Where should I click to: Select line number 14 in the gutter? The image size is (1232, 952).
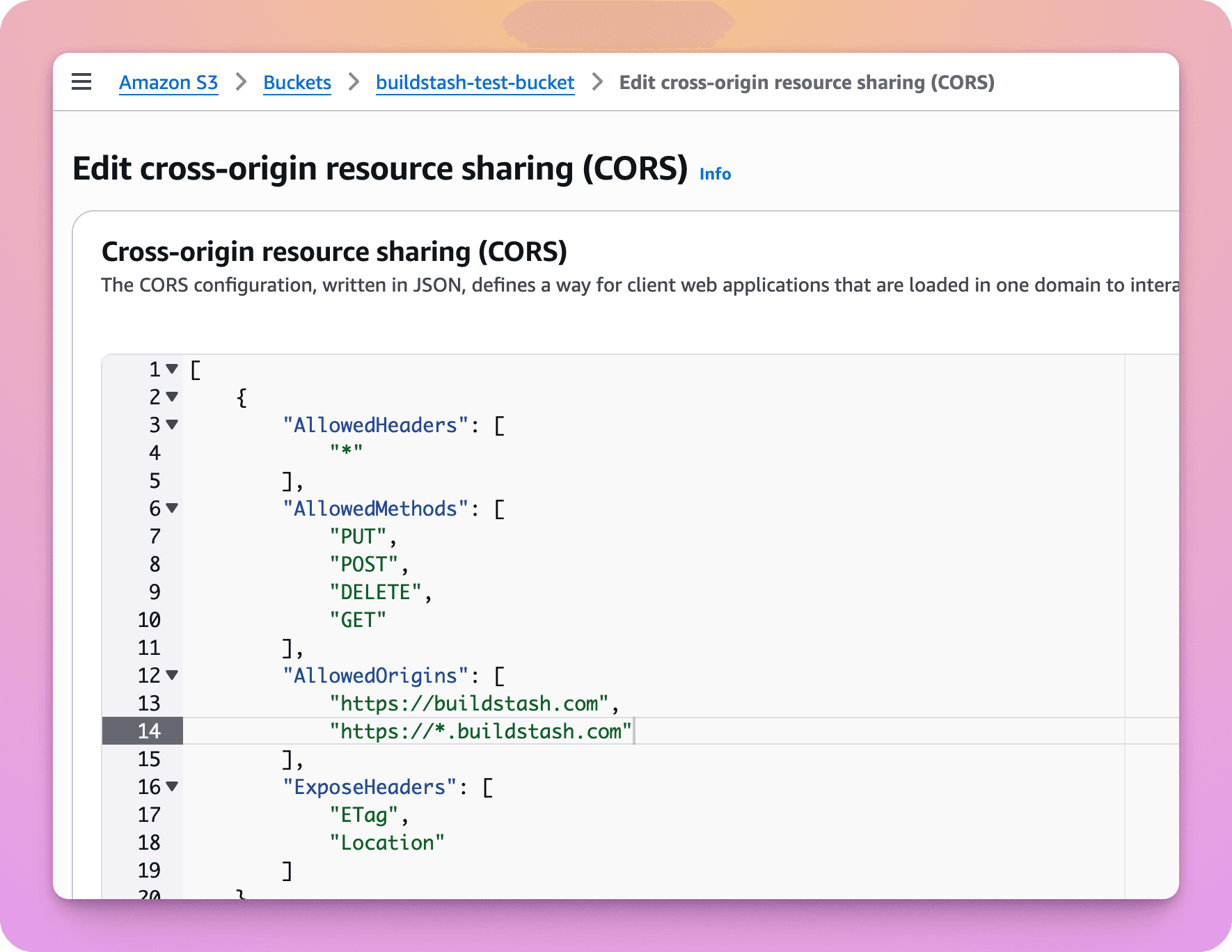tap(149, 731)
